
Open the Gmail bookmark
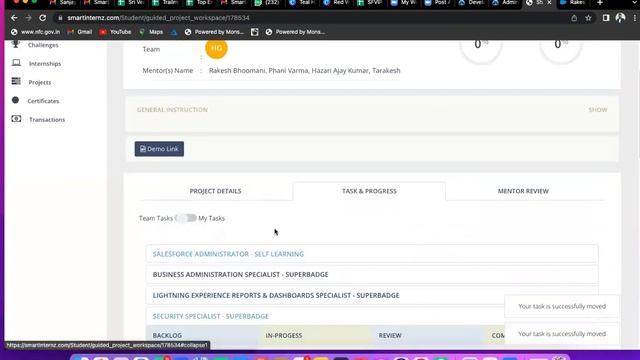pos(80,32)
